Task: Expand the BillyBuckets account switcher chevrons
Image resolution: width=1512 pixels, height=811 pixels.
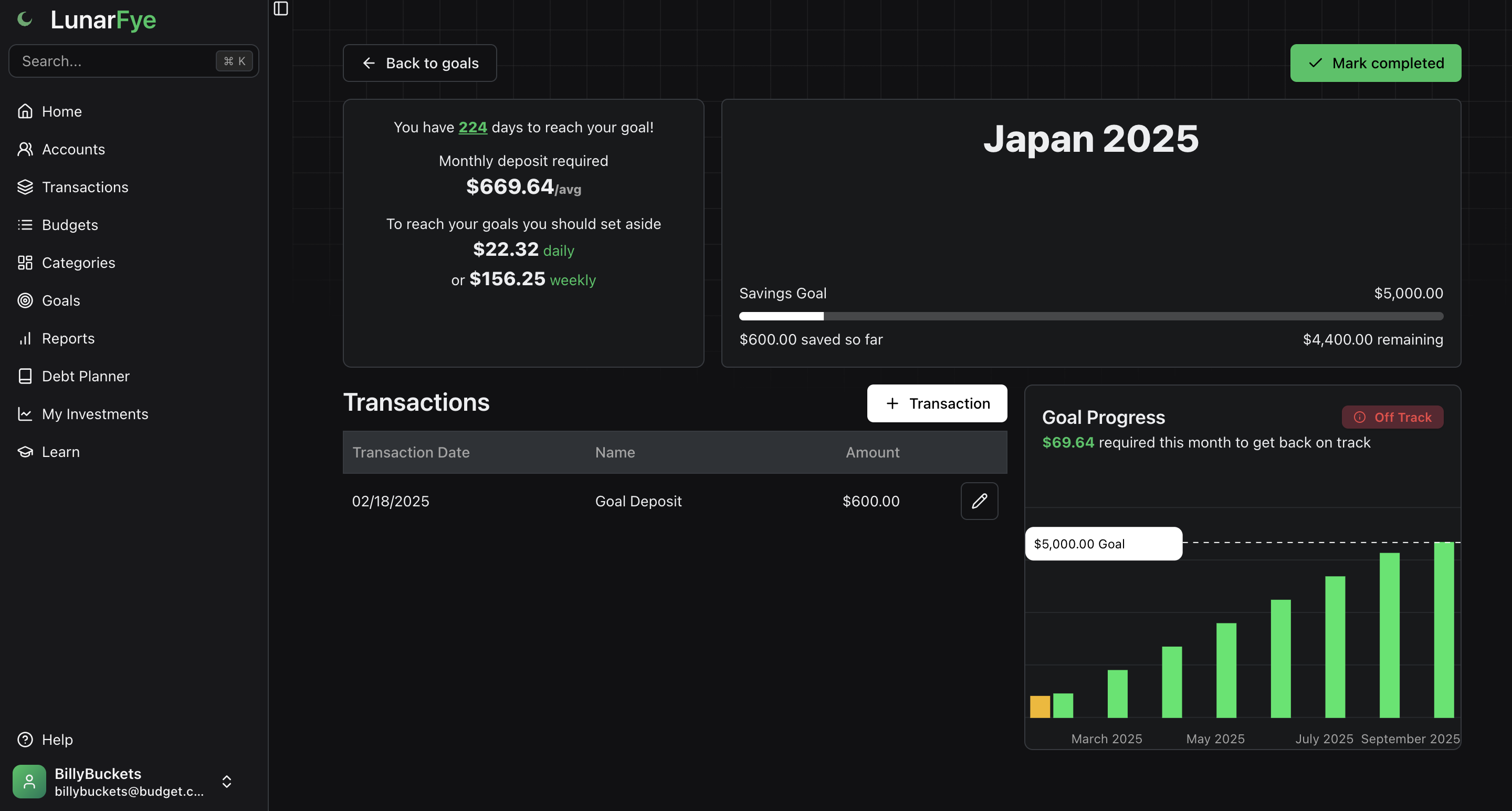Action: click(227, 782)
